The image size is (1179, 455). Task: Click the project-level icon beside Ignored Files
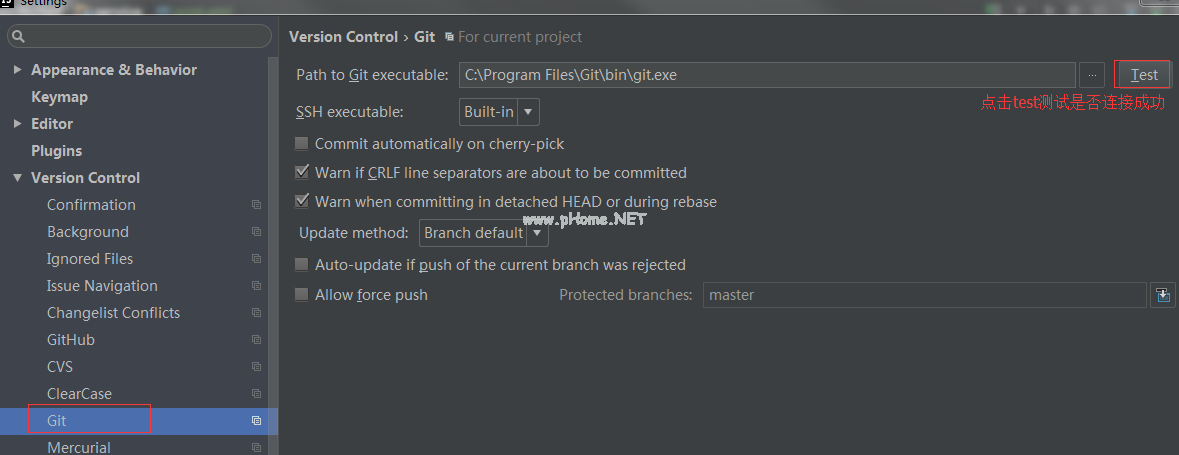pos(257,259)
